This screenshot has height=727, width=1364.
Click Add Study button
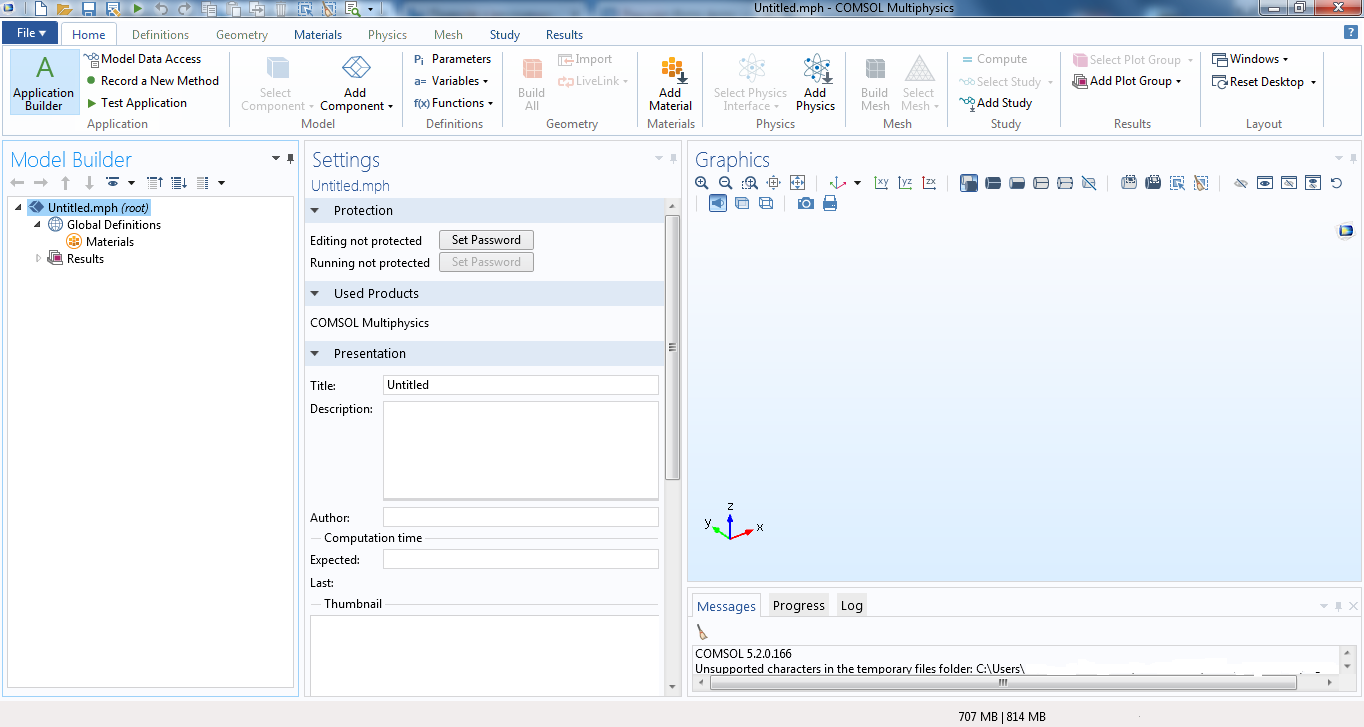[x=995, y=103]
